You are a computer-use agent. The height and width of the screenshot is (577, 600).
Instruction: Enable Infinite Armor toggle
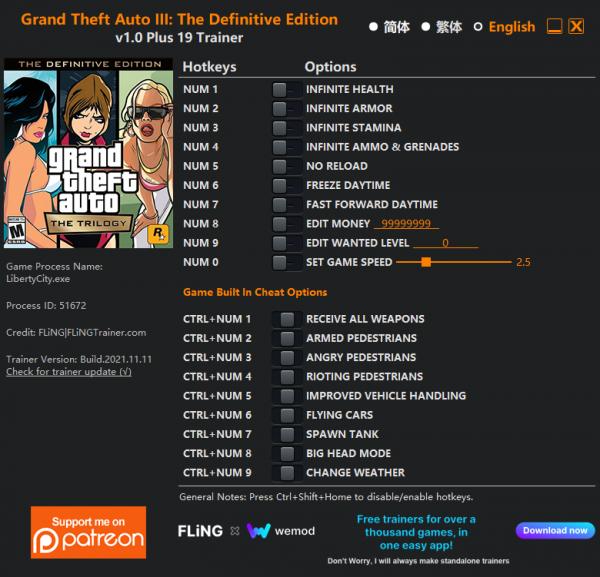[287, 109]
